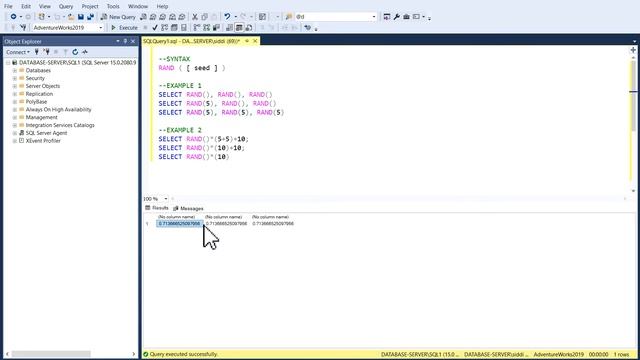
Task: Open the File menu
Action: (8, 6)
